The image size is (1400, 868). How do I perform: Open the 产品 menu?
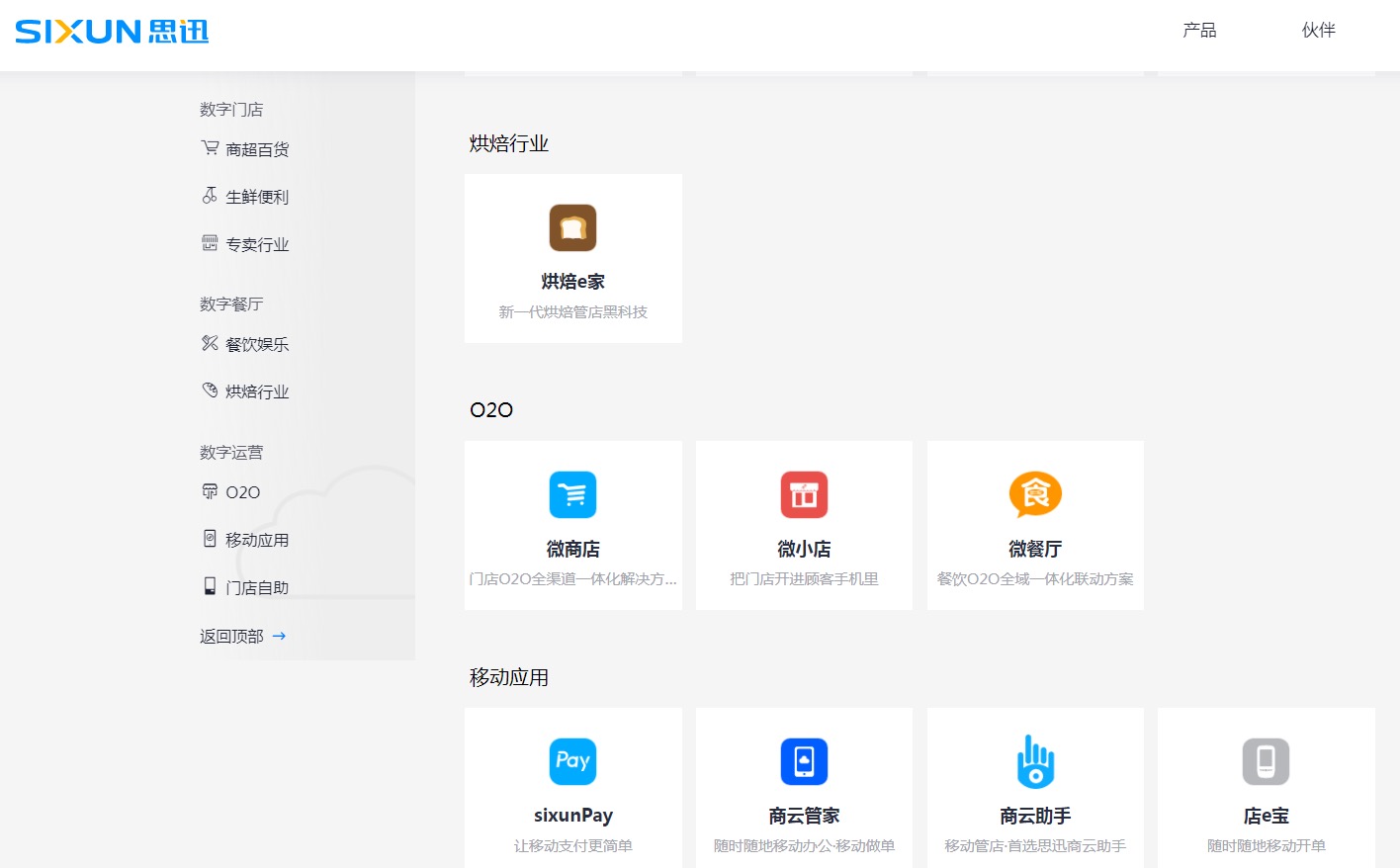(x=1199, y=31)
